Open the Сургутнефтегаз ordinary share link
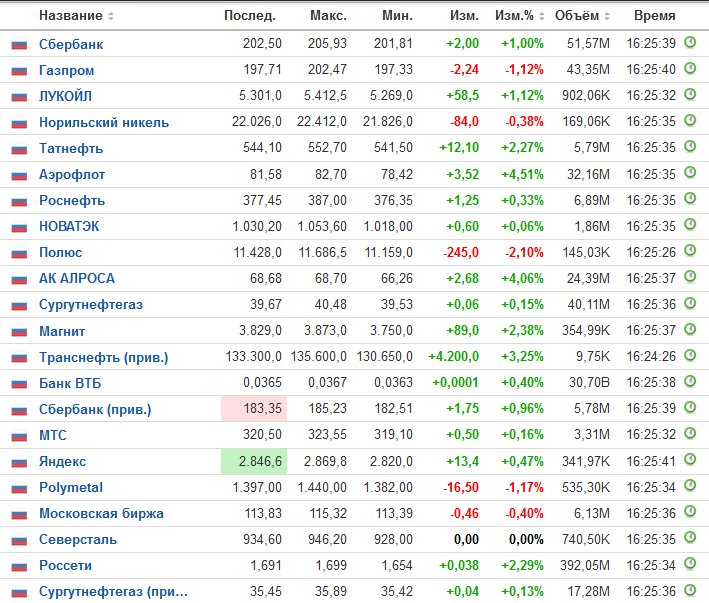The image size is (709, 603). coord(91,305)
